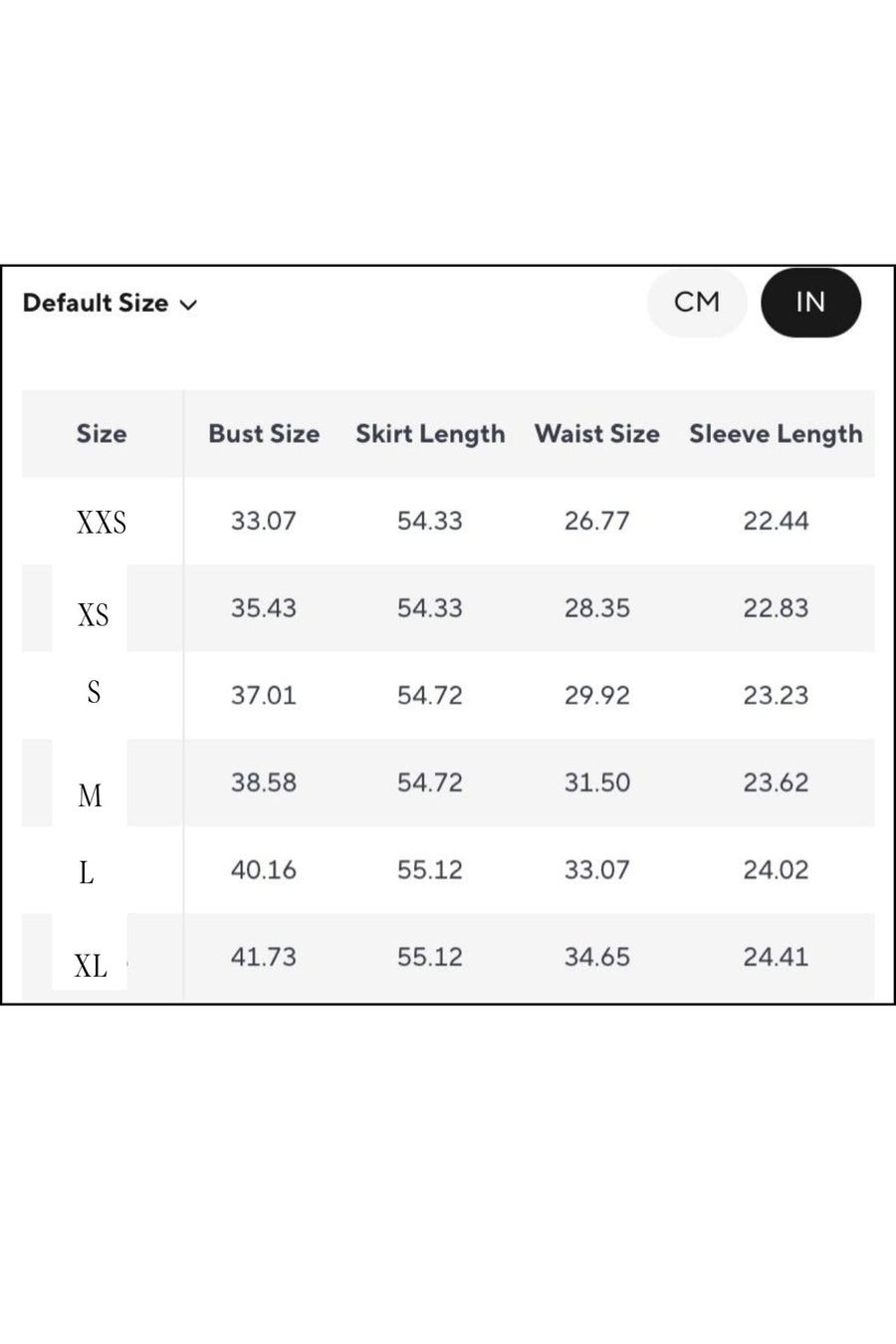
Task: Select the Skirt Length column header
Action: (430, 434)
